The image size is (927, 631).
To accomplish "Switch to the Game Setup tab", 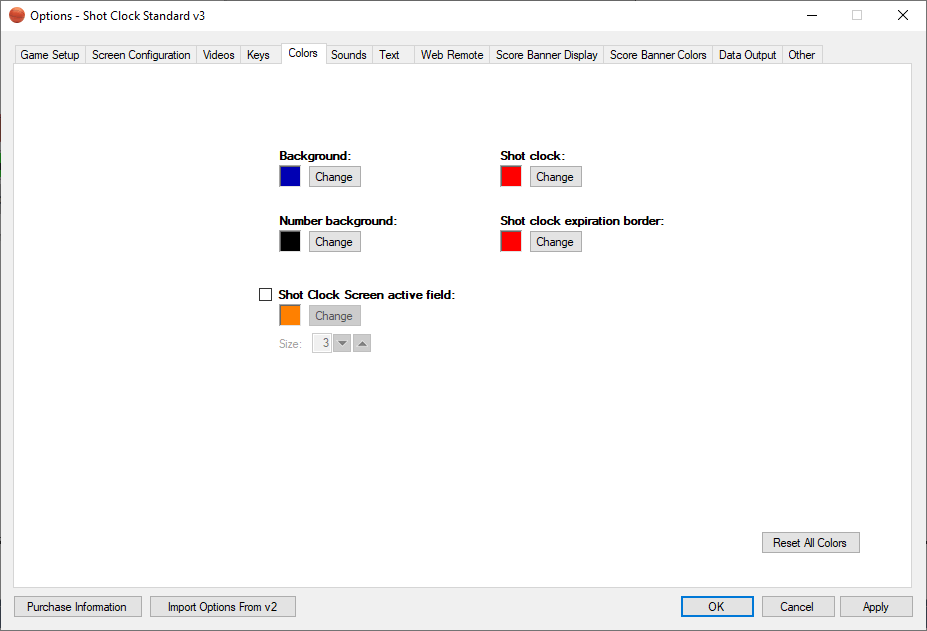I will click(50, 55).
